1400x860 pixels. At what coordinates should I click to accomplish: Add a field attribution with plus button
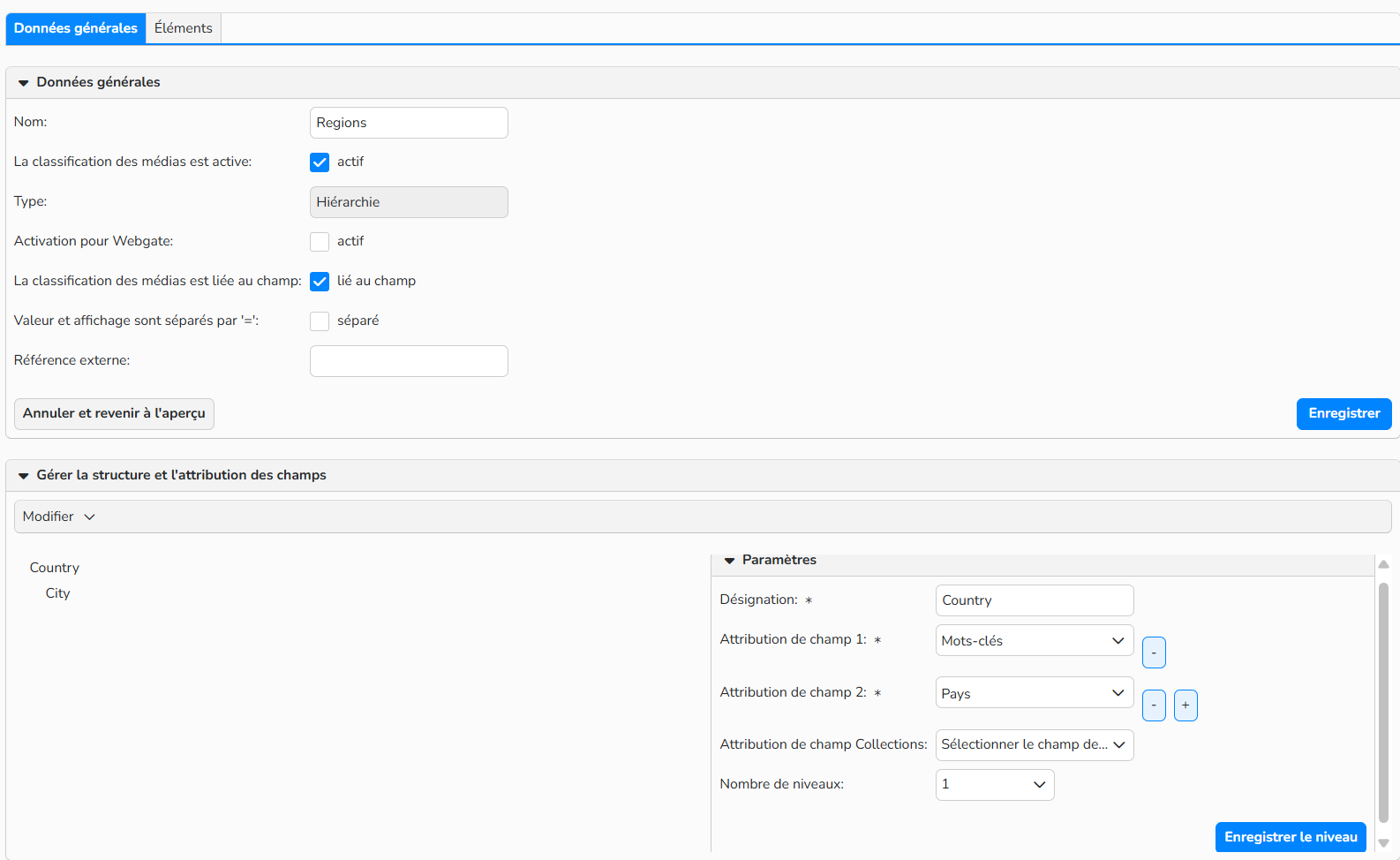point(1185,705)
